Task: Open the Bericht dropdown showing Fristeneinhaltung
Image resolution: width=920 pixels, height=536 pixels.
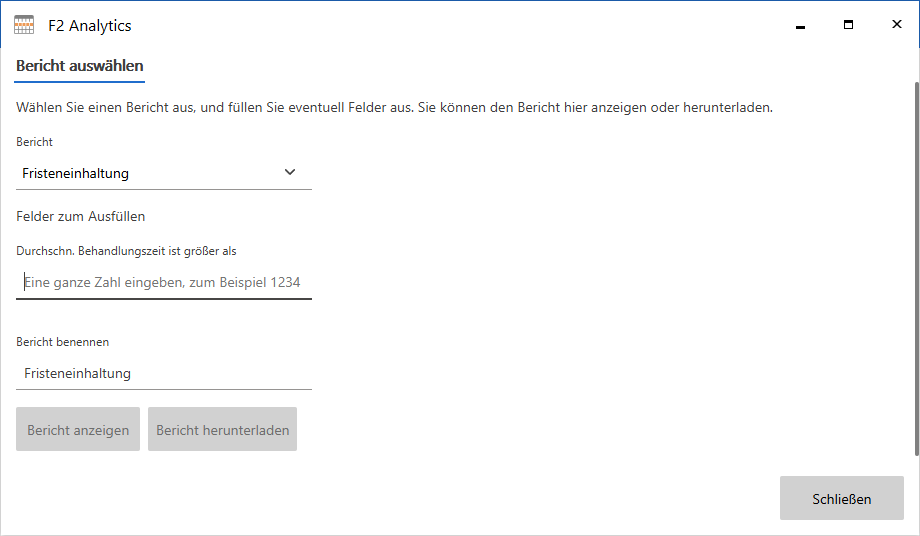Action: tap(164, 173)
